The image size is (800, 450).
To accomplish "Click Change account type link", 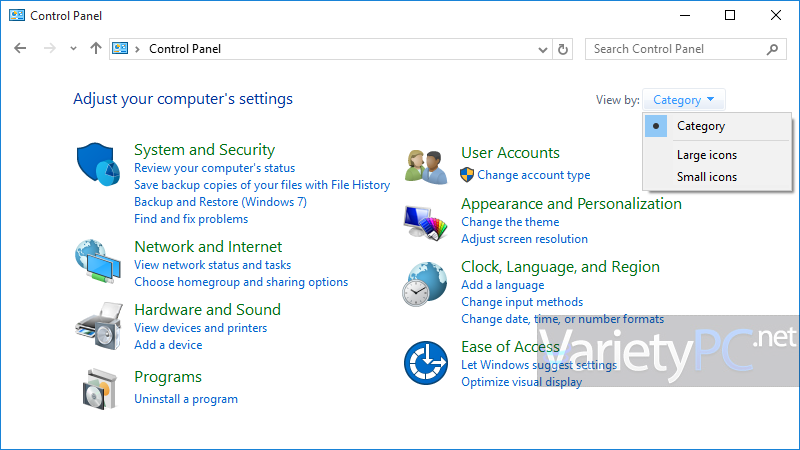I will click(x=534, y=175).
